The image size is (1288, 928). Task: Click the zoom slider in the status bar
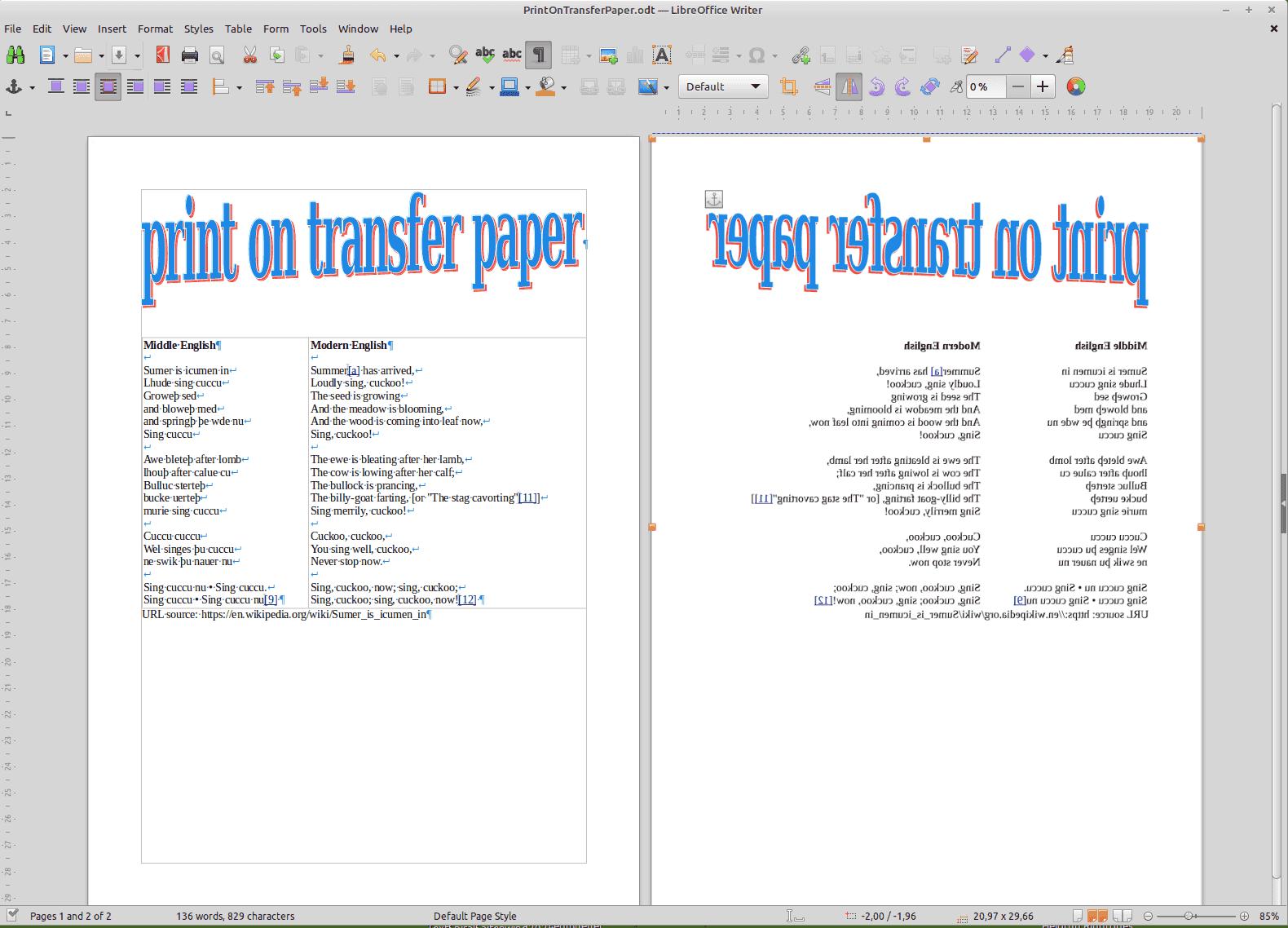[1195, 916]
